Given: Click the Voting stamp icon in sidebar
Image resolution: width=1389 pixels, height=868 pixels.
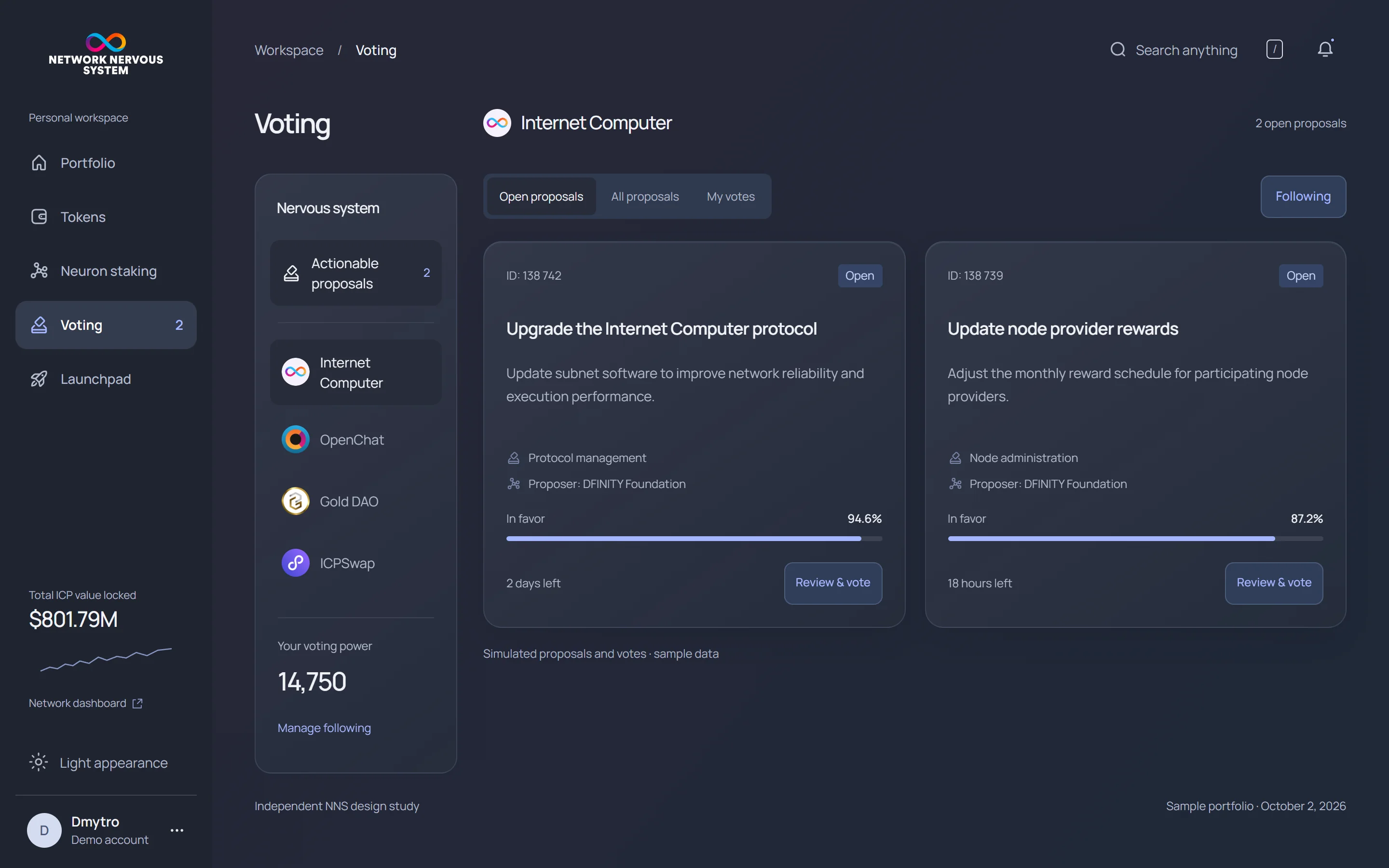Looking at the screenshot, I should 39,325.
